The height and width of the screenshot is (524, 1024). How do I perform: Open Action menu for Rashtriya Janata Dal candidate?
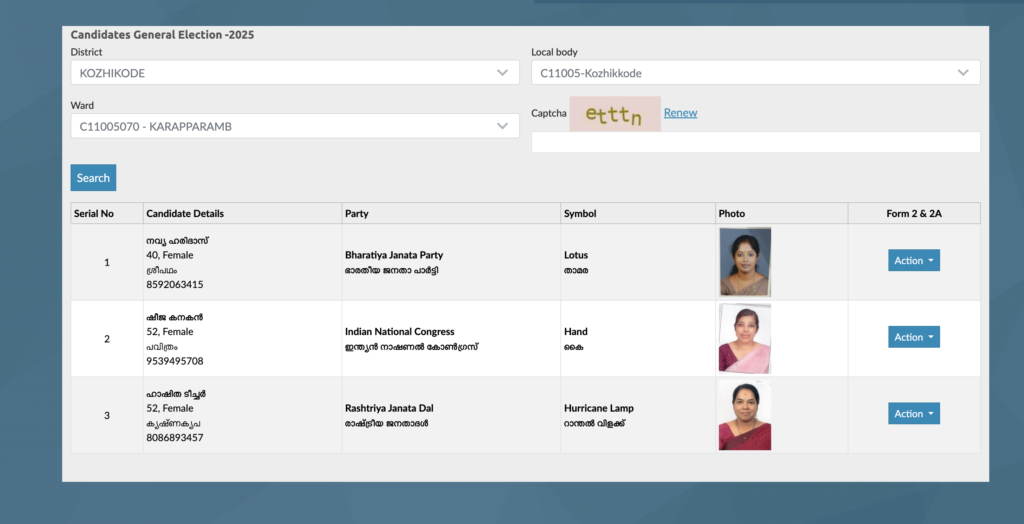pyautogui.click(x=913, y=414)
